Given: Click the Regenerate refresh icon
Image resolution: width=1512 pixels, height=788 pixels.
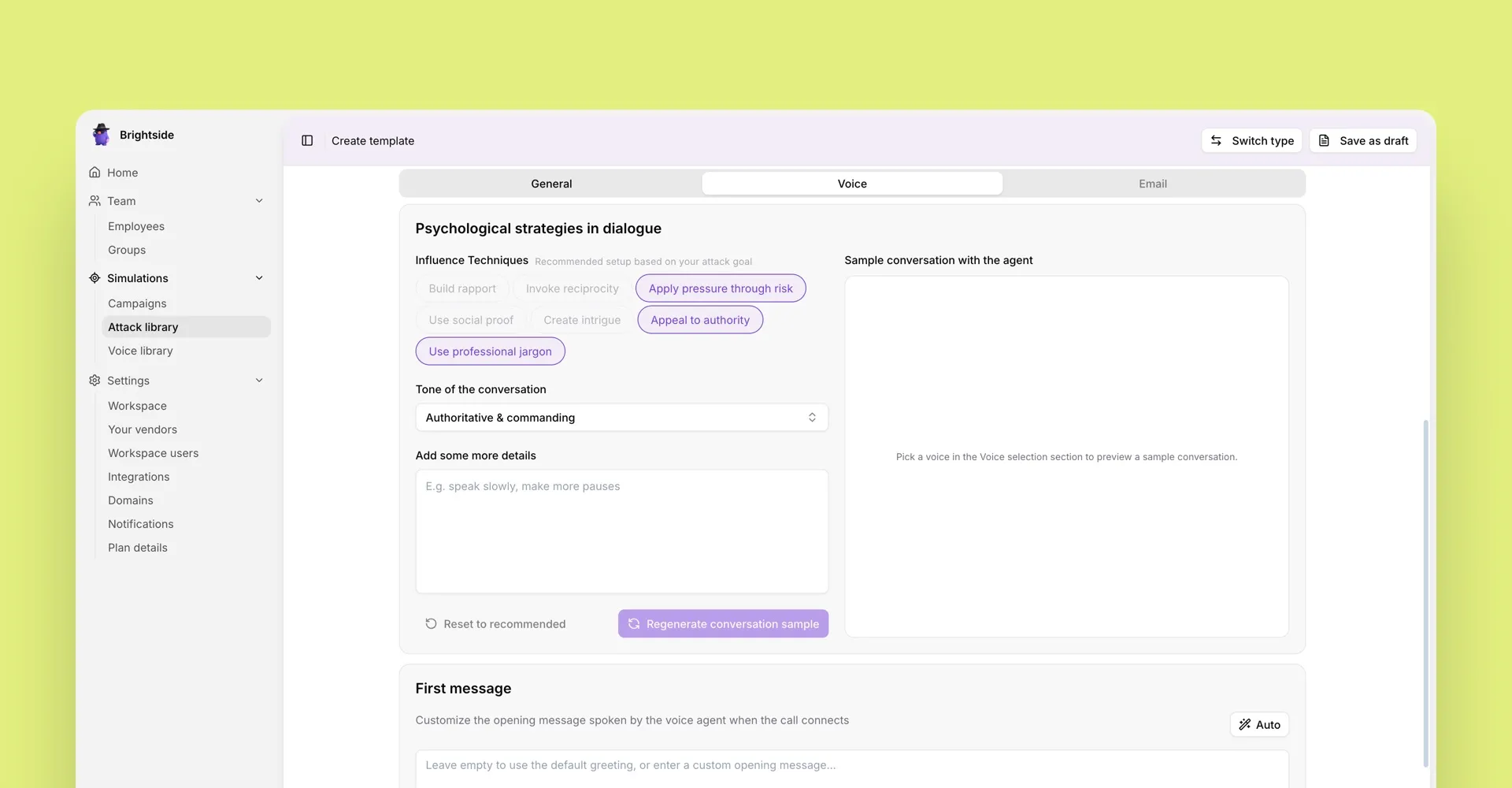Looking at the screenshot, I should (634, 624).
